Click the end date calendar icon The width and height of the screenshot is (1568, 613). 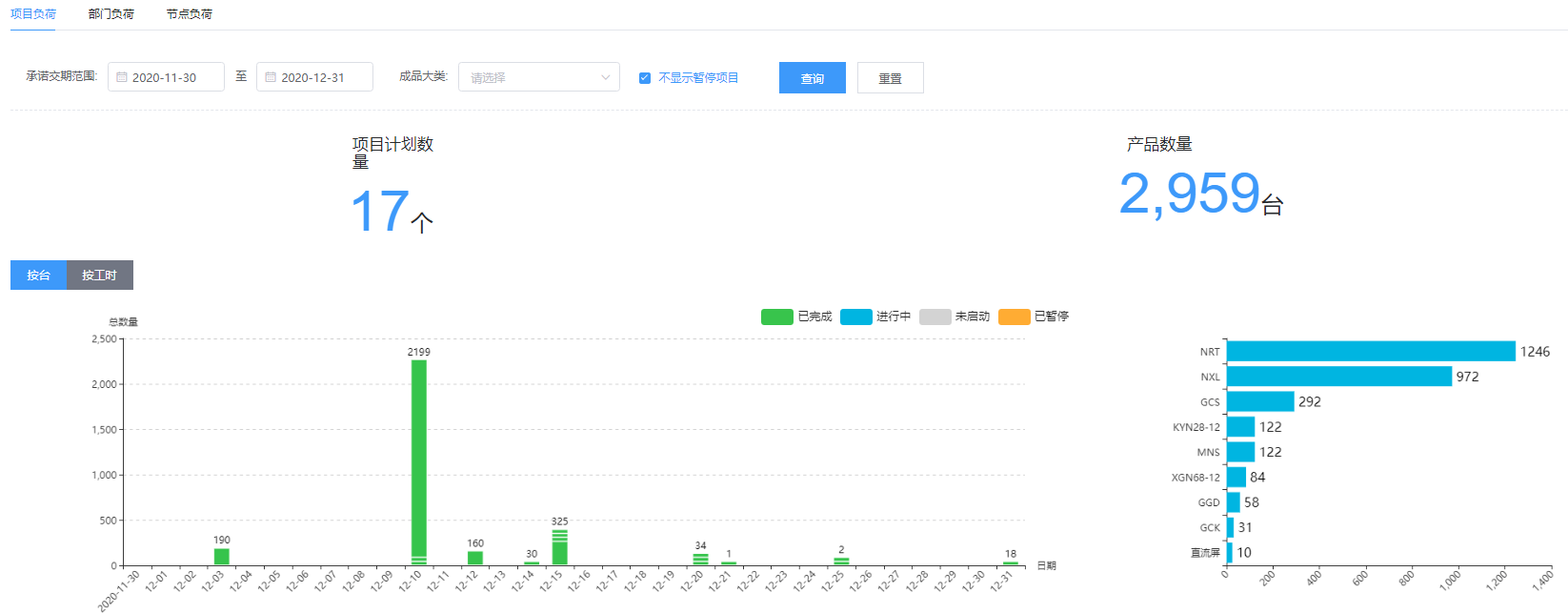click(x=271, y=77)
